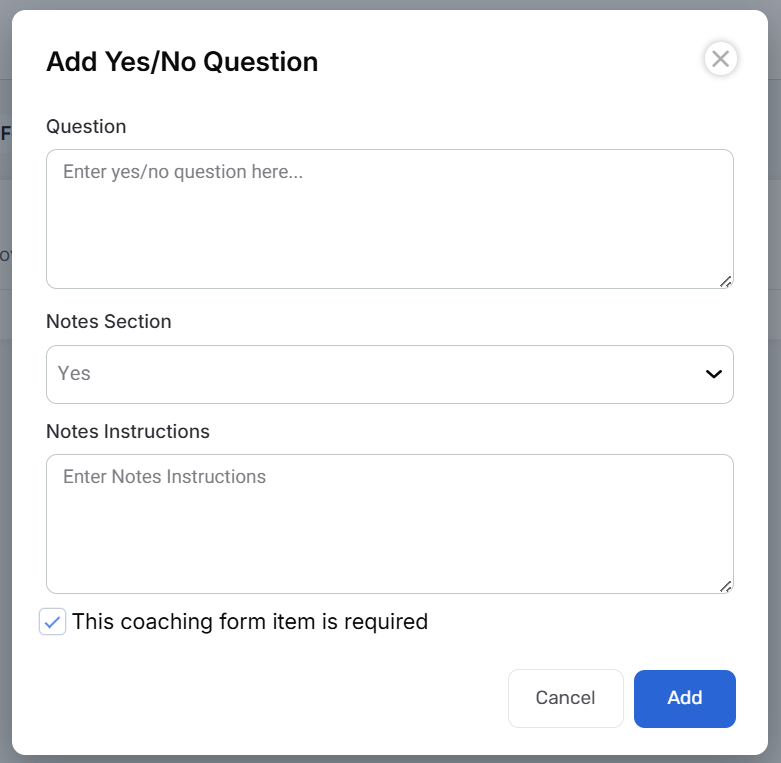Image resolution: width=781 pixels, height=763 pixels.
Task: Click the 'Question' field label
Action: pyautogui.click(x=86, y=127)
